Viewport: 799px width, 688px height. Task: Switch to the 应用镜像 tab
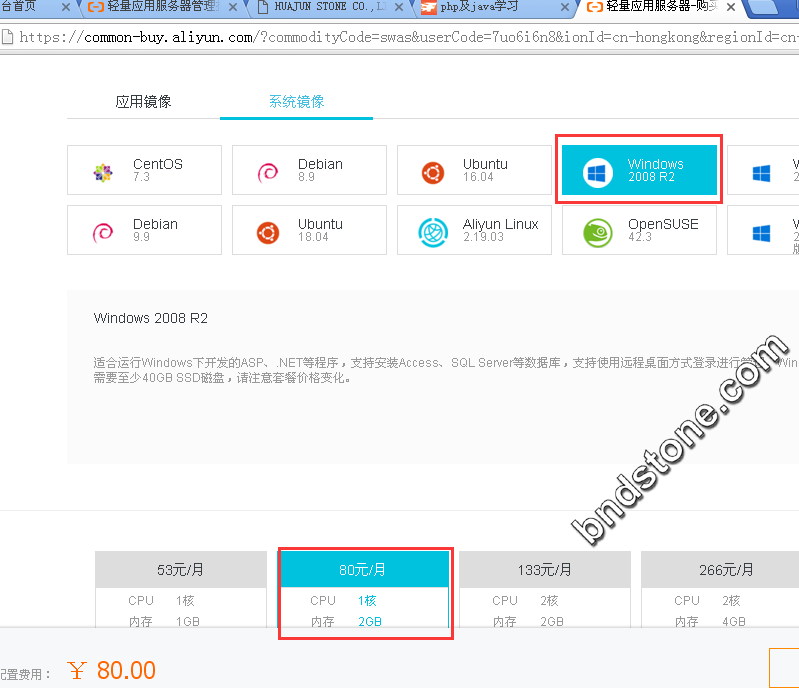[143, 102]
